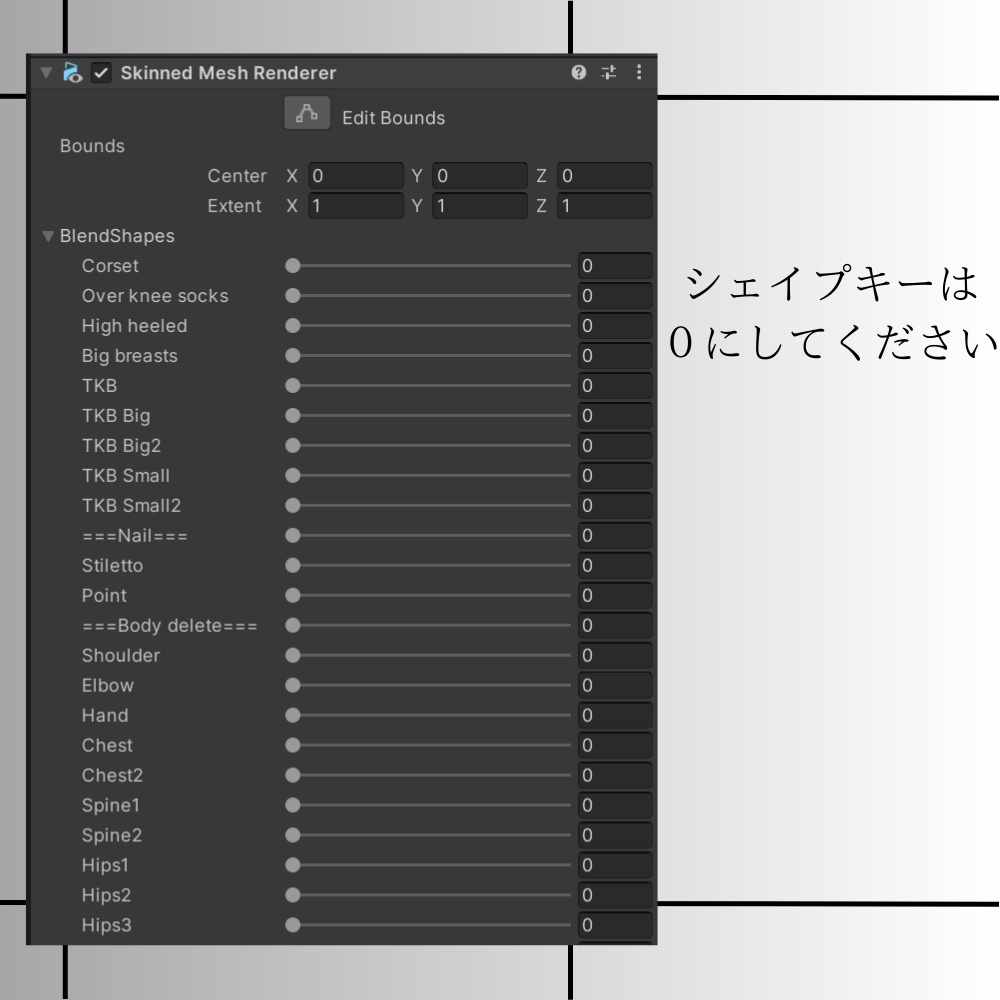
Task: Click the Center Z field
Action: (605, 175)
